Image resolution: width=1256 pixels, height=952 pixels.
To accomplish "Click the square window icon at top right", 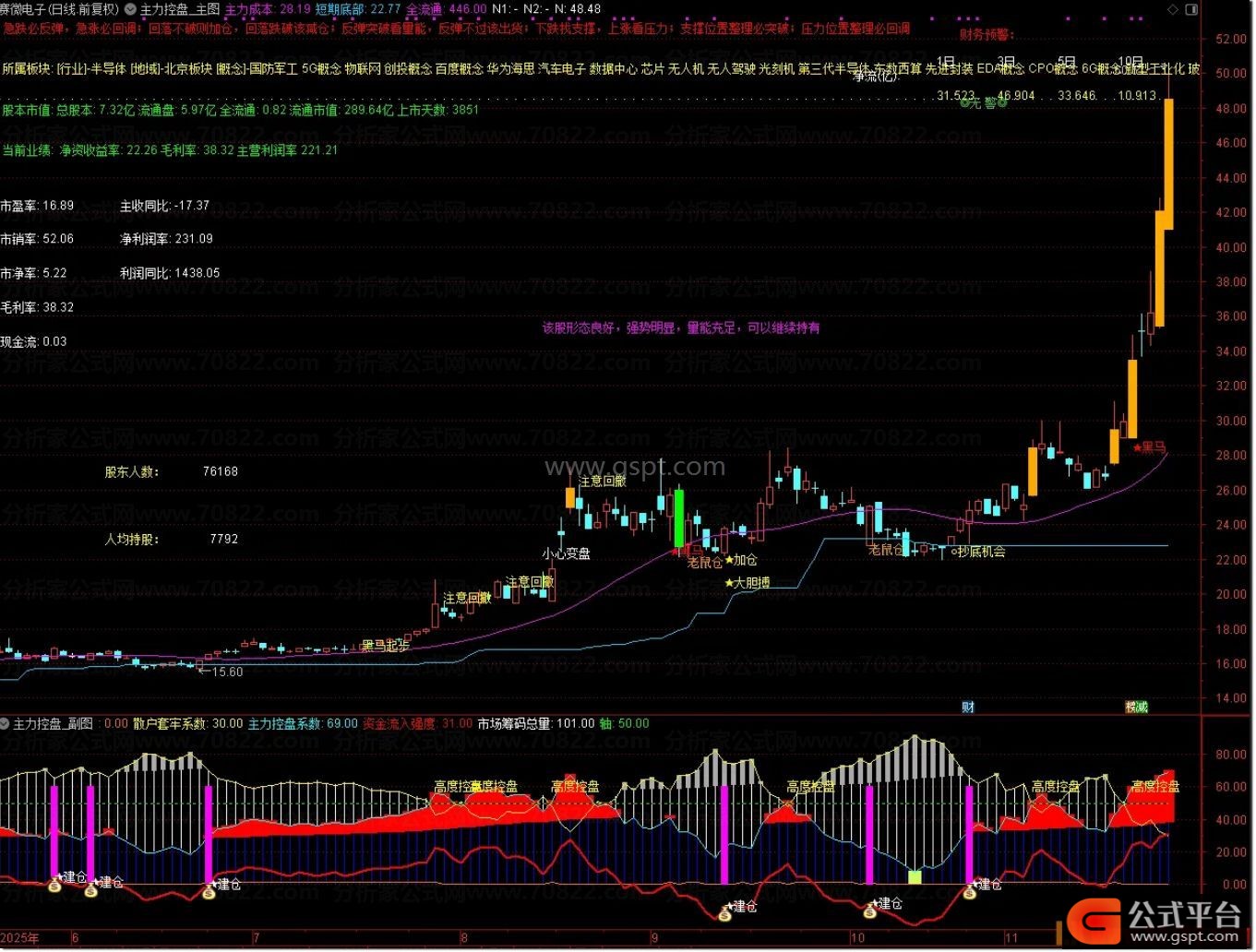I will [1190, 9].
